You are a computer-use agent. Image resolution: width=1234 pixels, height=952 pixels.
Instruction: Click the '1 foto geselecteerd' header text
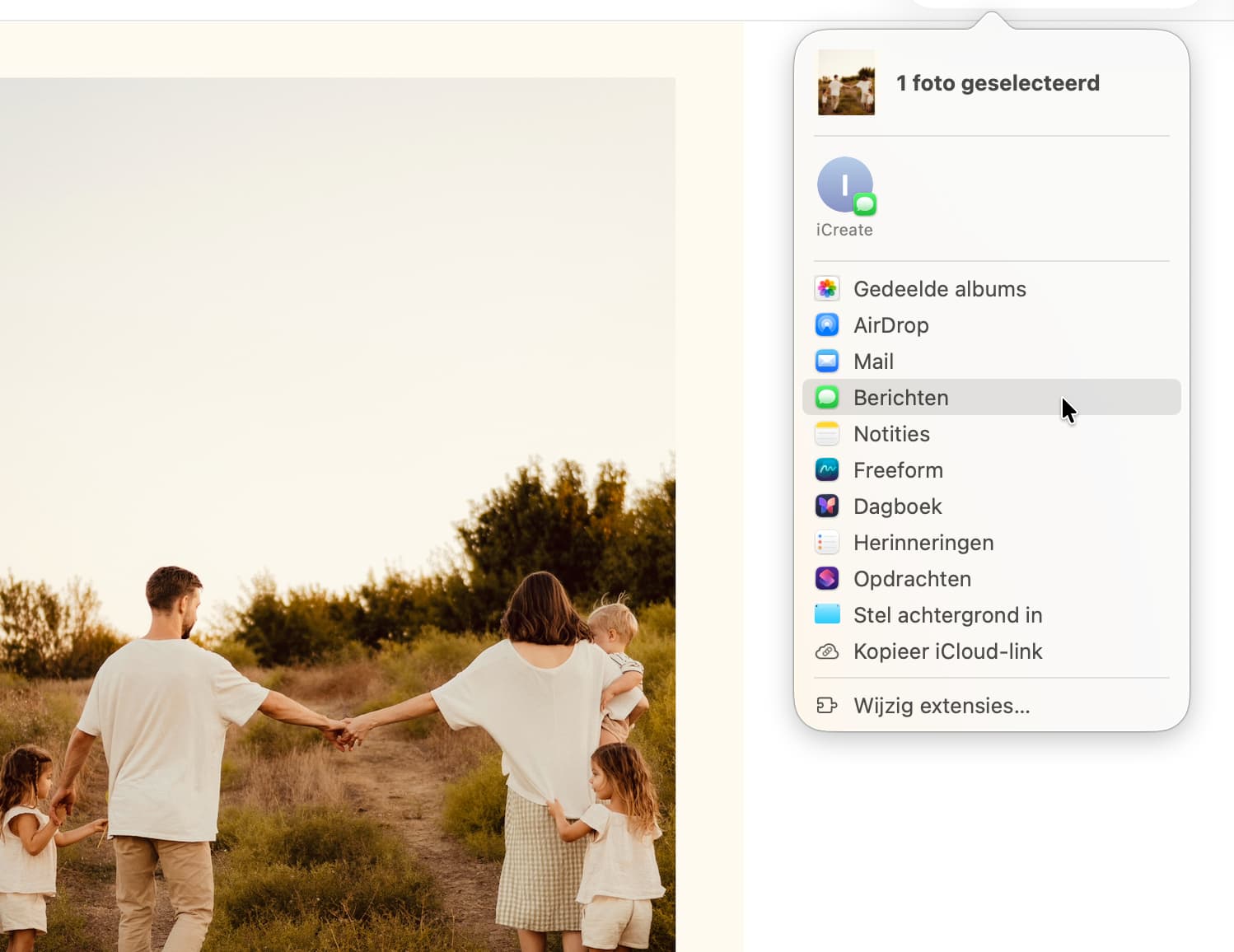coord(998,83)
